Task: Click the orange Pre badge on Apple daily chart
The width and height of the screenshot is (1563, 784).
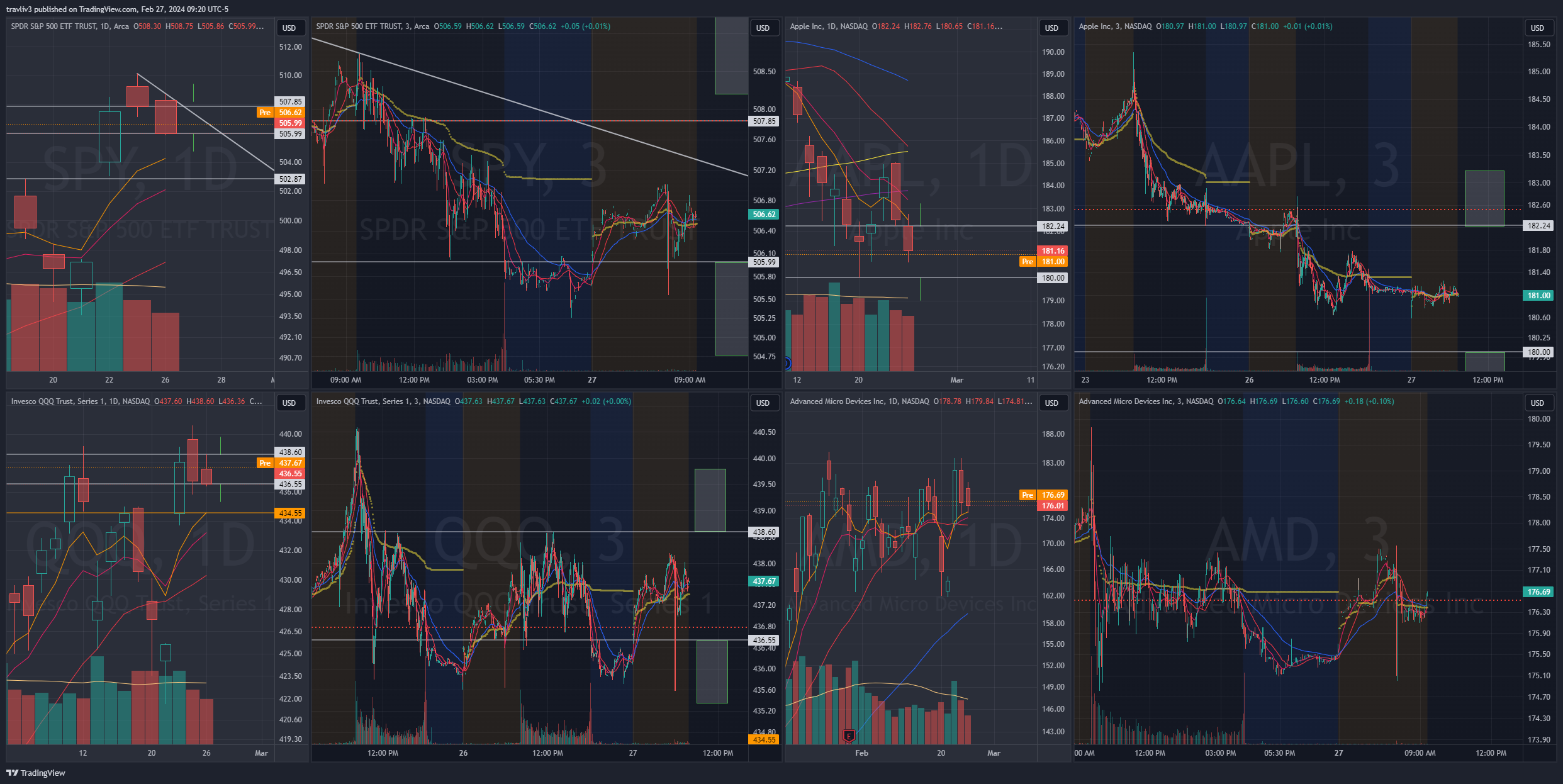Action: (1028, 262)
